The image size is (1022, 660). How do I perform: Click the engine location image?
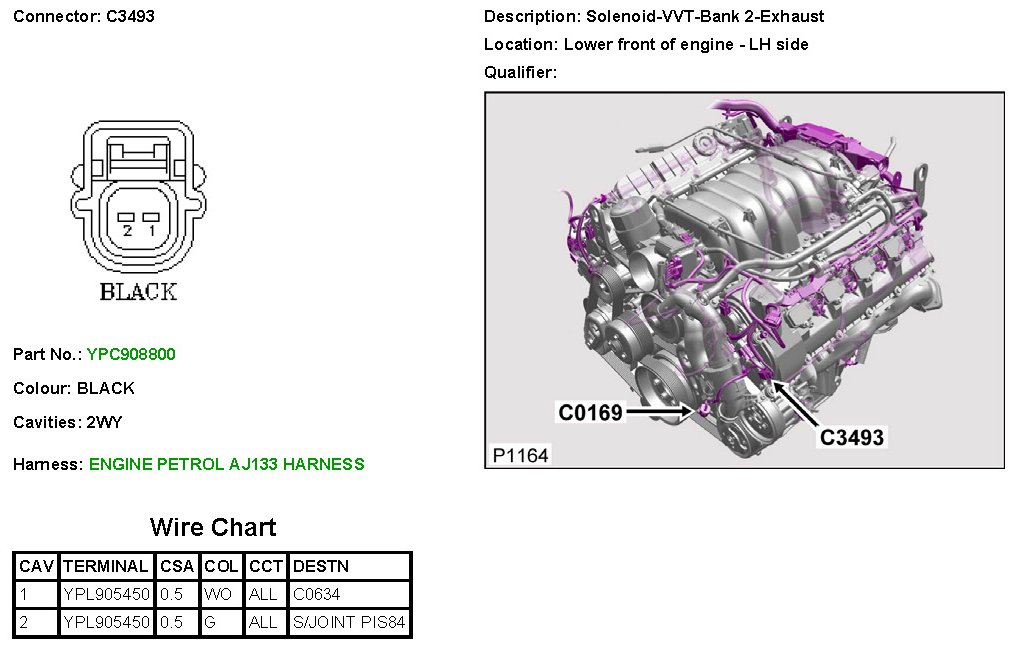pos(744,280)
